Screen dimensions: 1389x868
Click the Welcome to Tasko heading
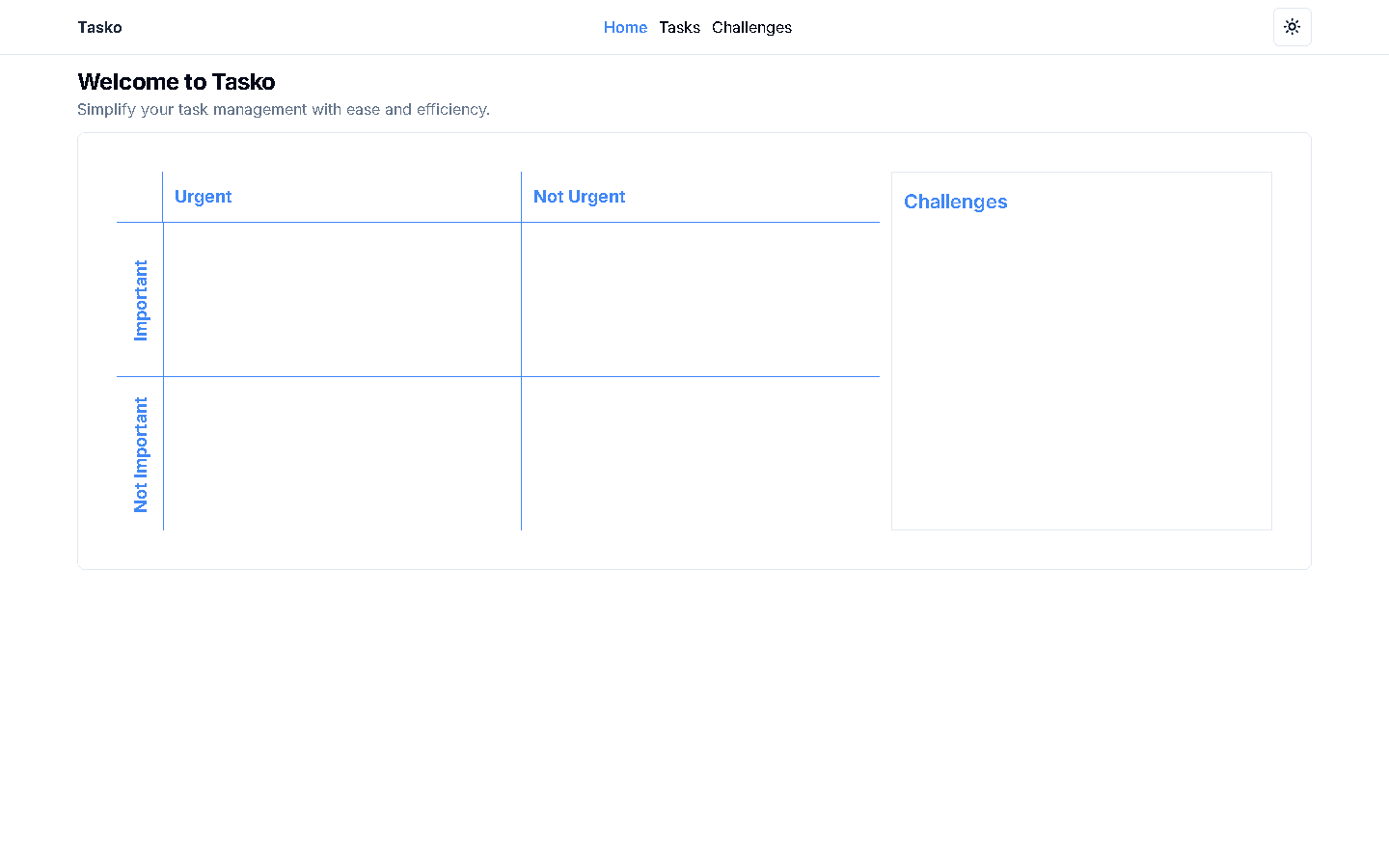(177, 82)
